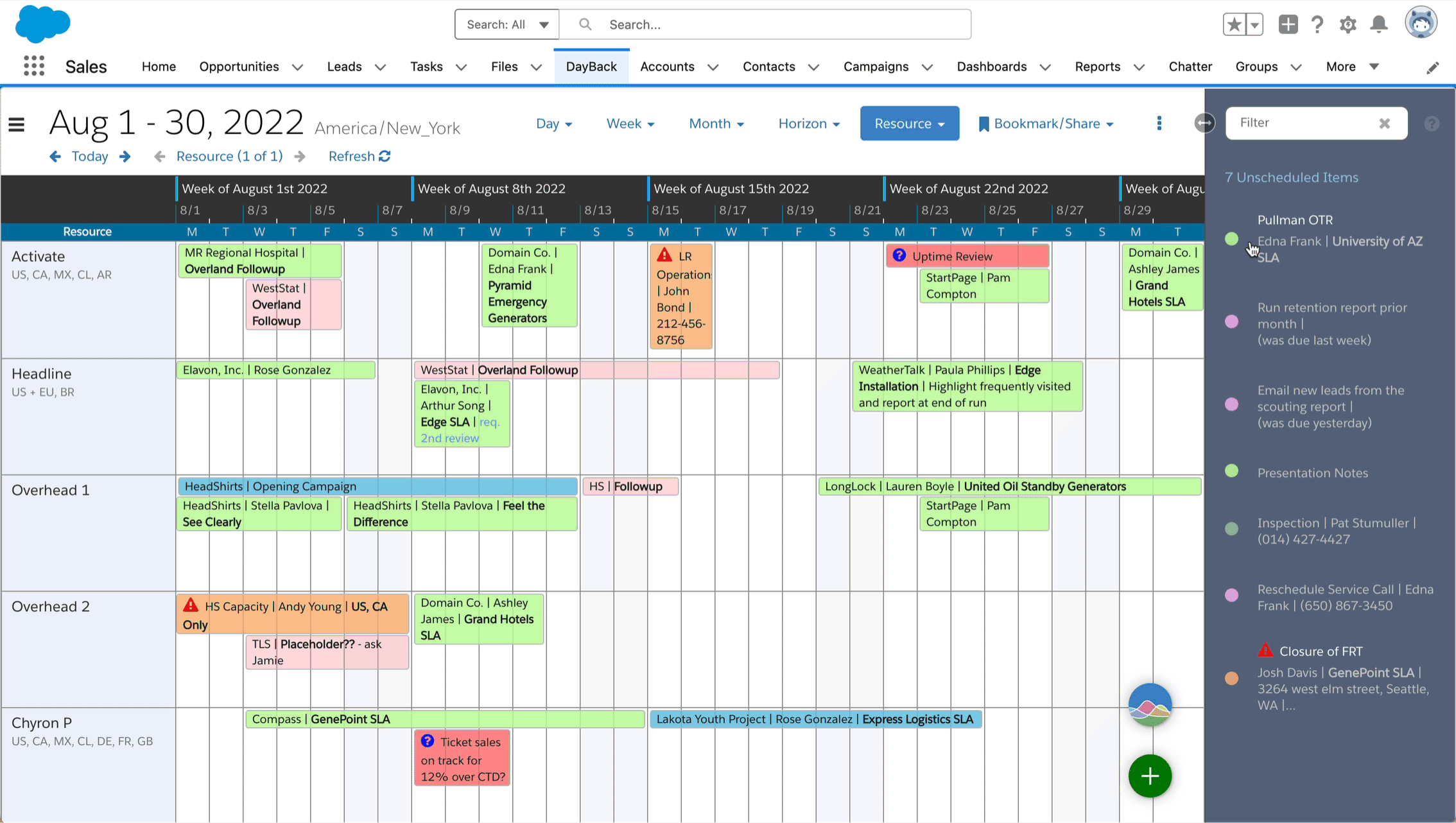Open the HeadShirts Opening Campaign event
This screenshot has height=823, width=1456.
[x=377, y=486]
